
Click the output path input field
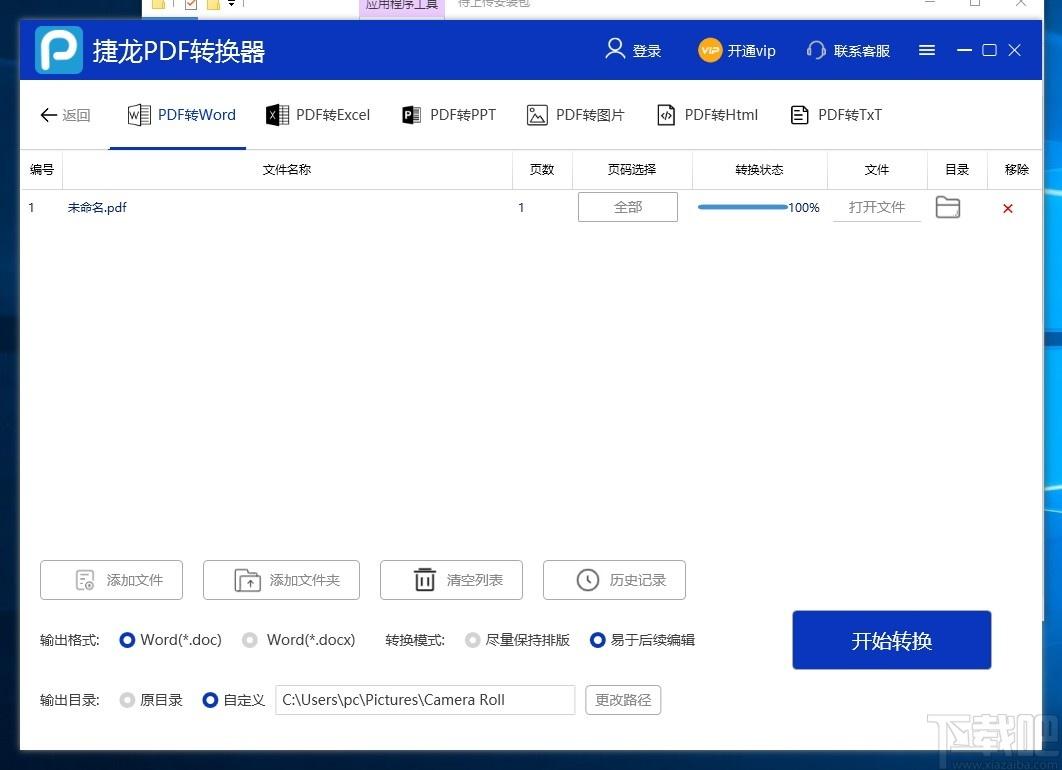pyautogui.click(x=425, y=700)
